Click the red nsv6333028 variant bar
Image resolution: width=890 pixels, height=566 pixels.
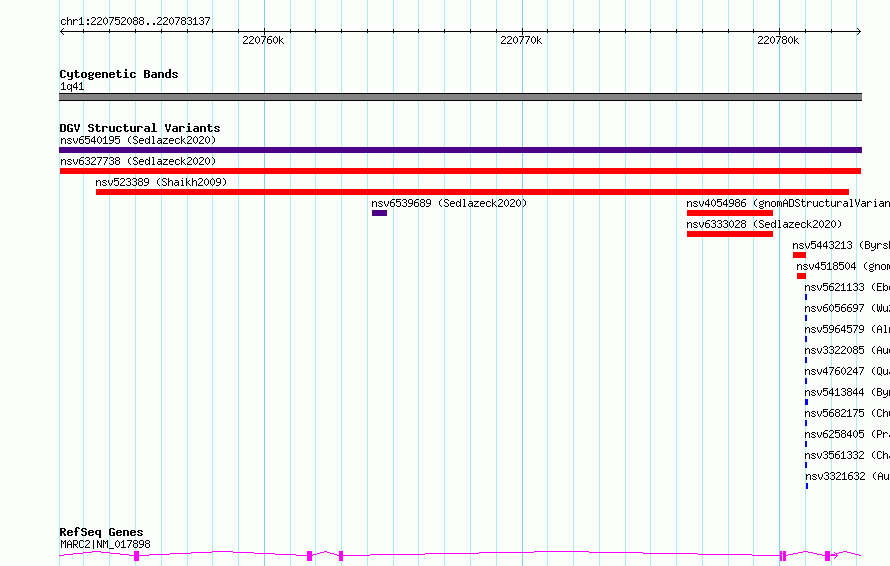pos(729,234)
